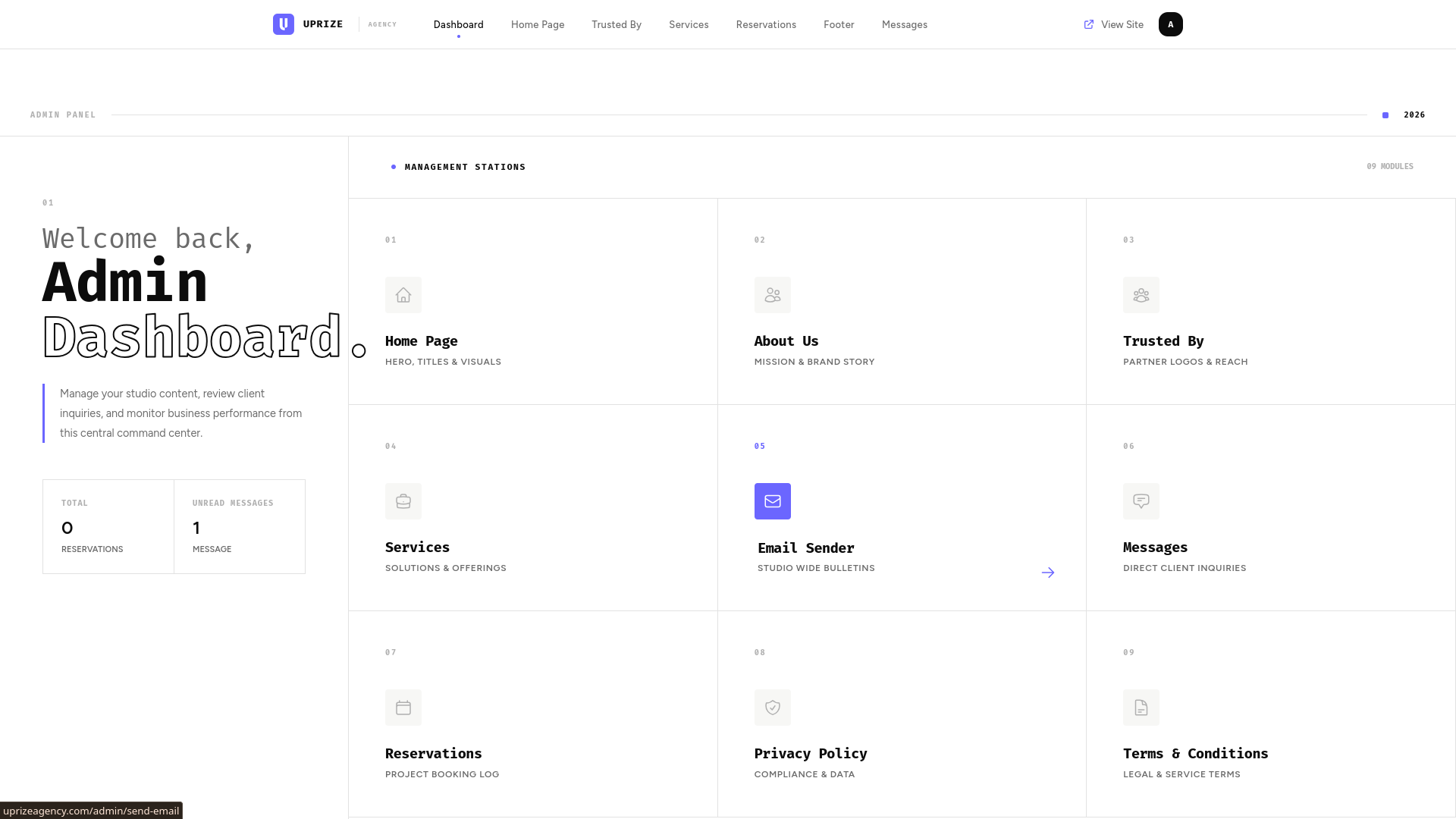
Task: Open Reservations in top navigation
Action: [x=766, y=24]
